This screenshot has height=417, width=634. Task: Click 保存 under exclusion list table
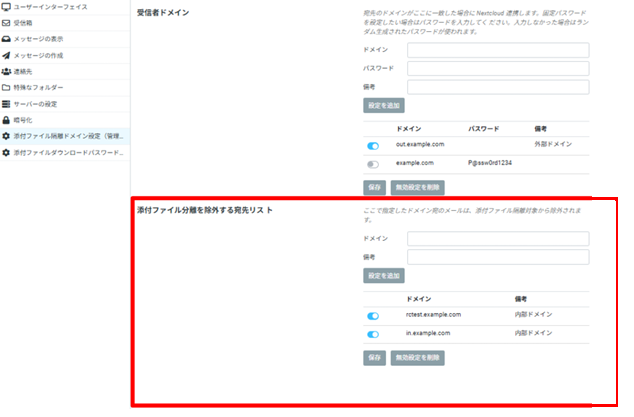(374, 358)
